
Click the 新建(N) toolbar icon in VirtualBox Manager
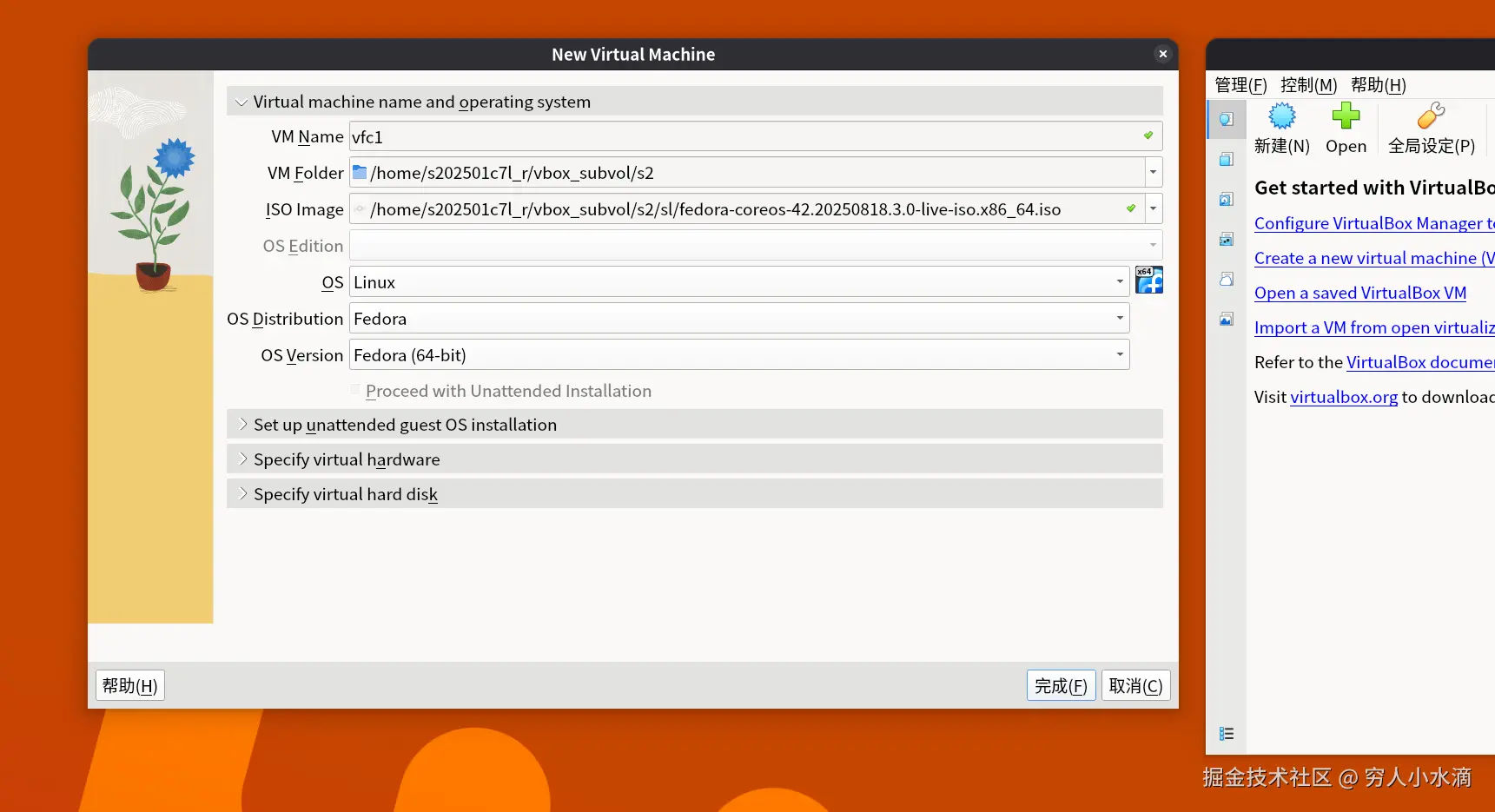coord(1281,116)
